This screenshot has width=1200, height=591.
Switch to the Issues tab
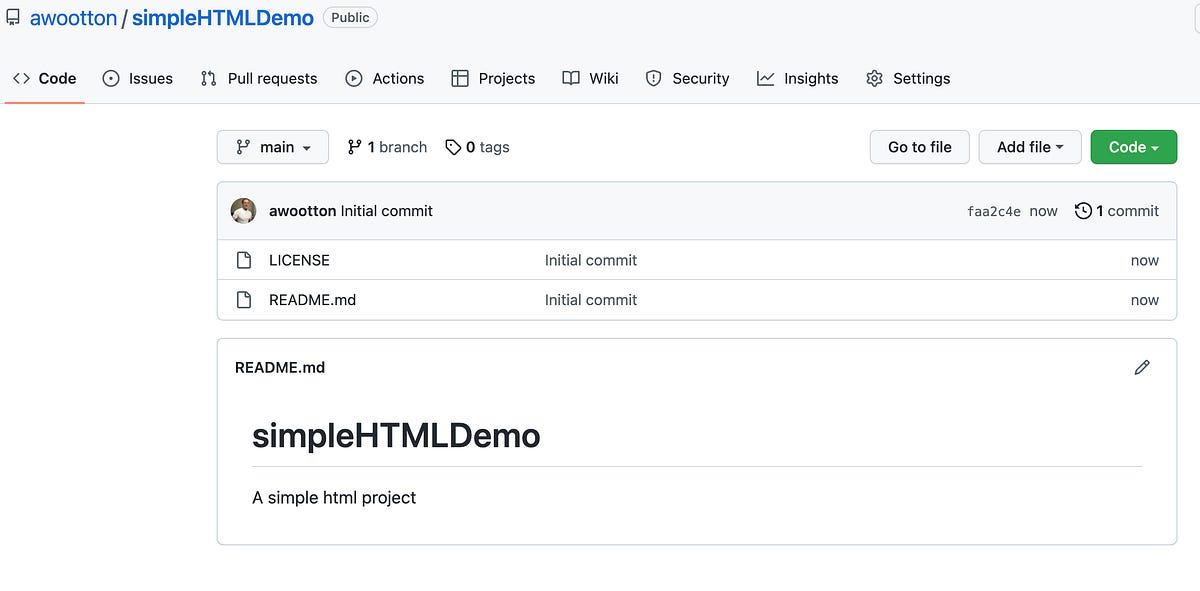pos(137,78)
